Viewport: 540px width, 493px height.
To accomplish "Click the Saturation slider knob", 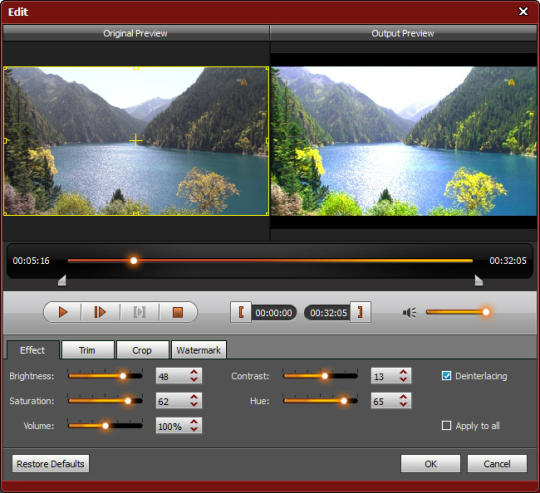I will coord(128,401).
